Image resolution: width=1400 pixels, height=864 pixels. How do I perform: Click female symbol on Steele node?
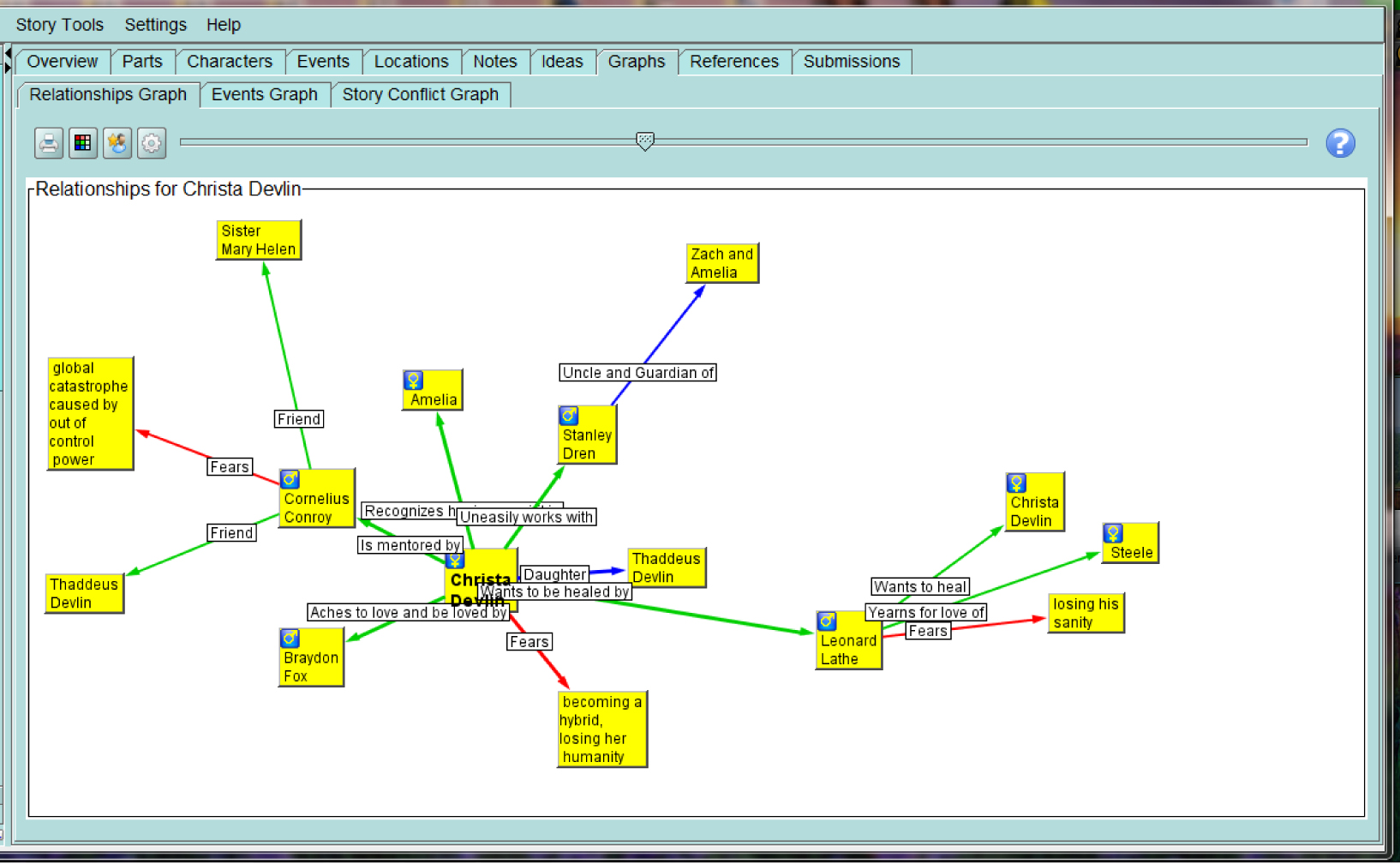pyautogui.click(x=1113, y=533)
